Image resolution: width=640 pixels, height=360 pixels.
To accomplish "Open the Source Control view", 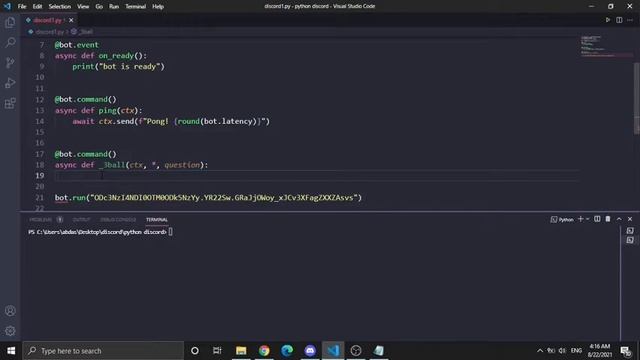I will pyautogui.click(x=10, y=62).
